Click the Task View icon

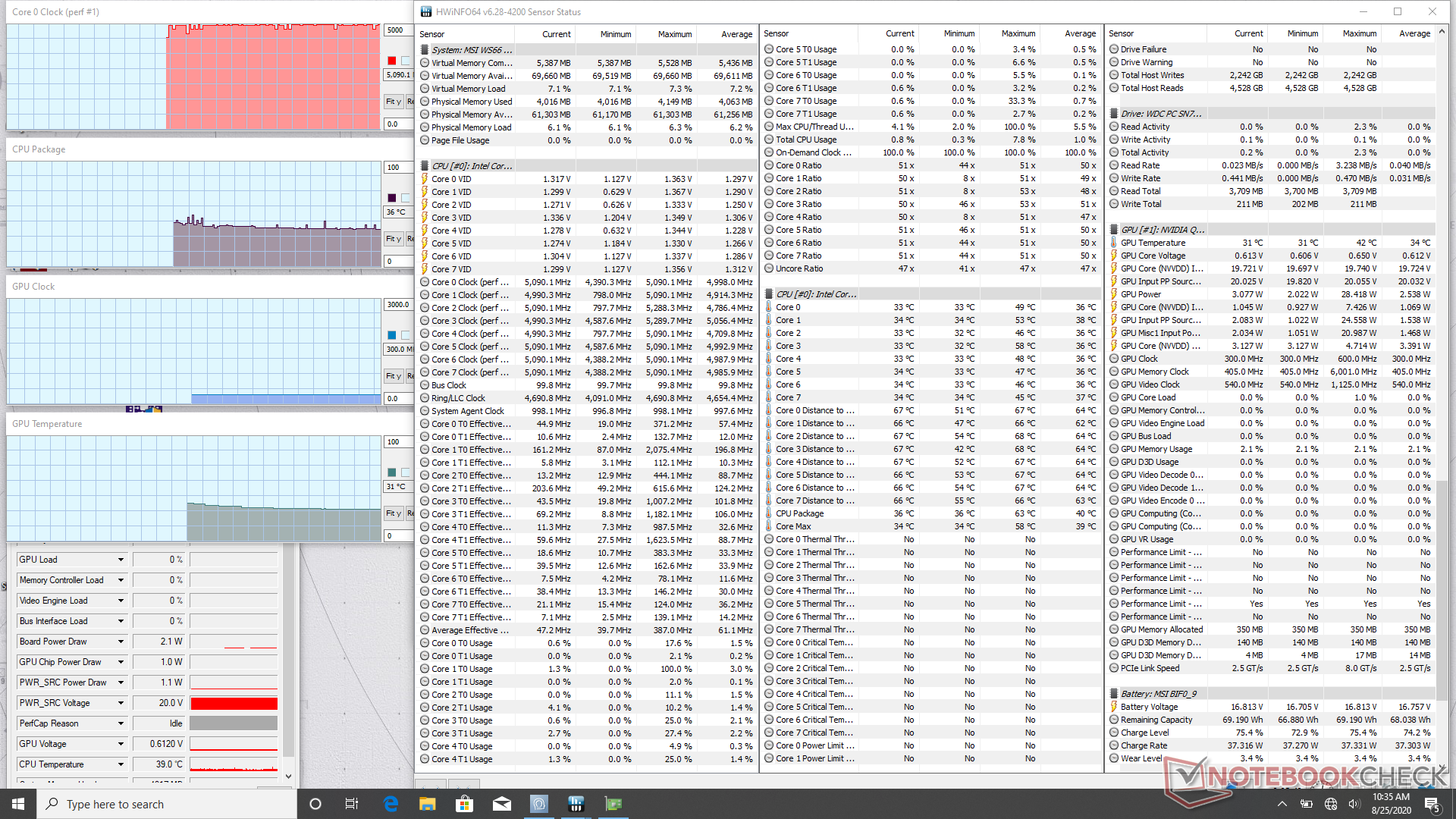[352, 804]
